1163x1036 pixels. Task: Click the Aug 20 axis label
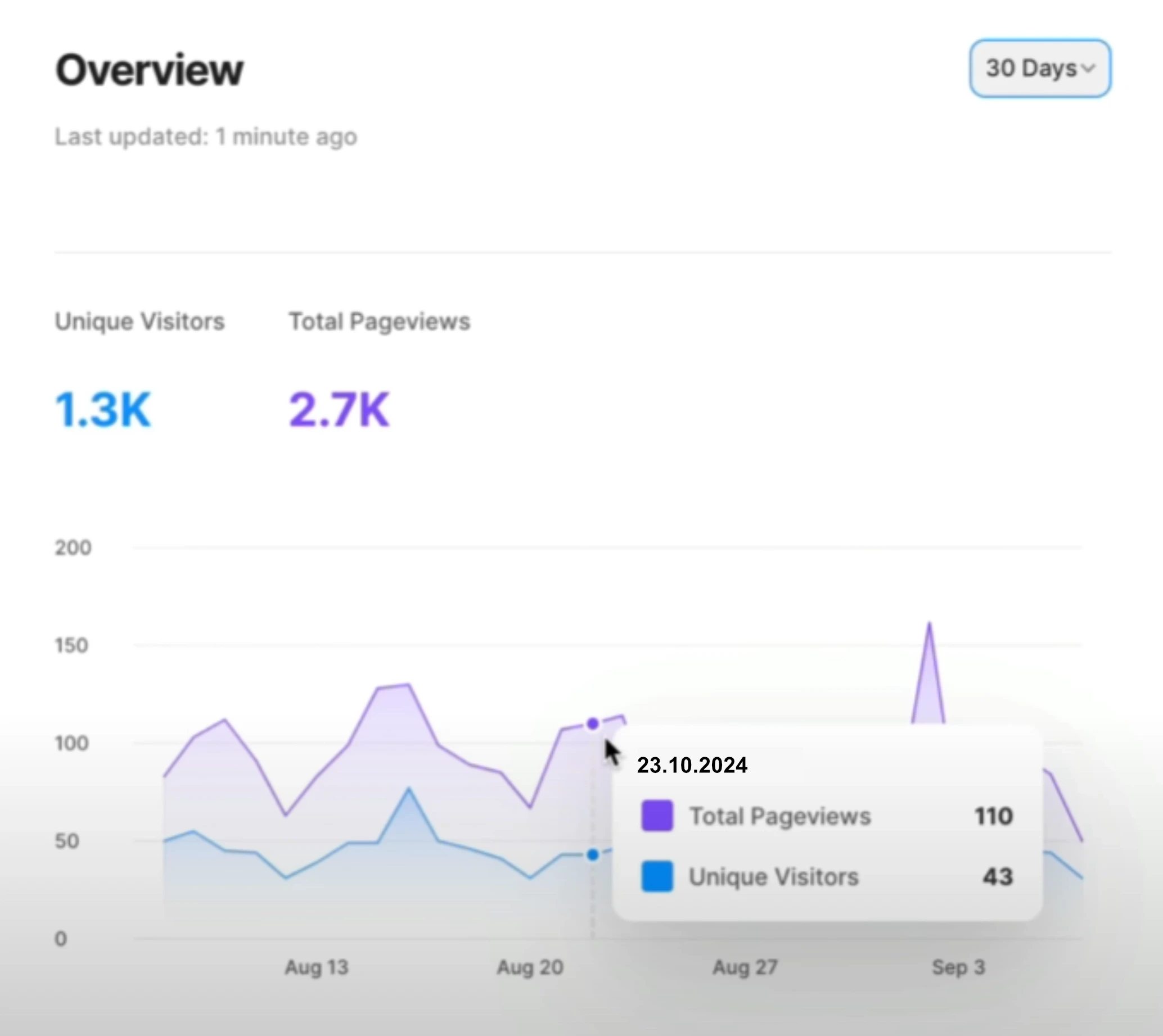click(530, 967)
